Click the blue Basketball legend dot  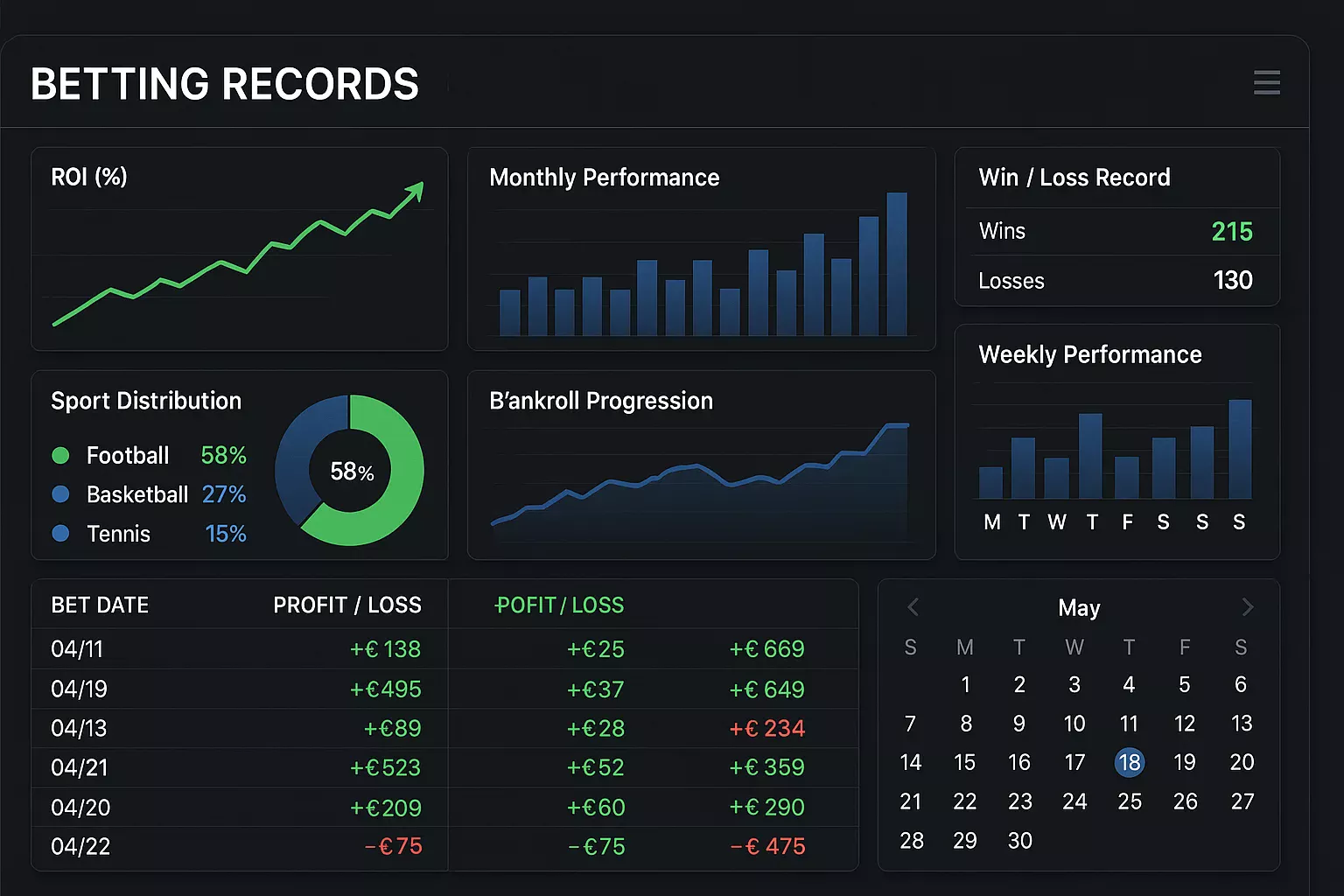pos(60,494)
